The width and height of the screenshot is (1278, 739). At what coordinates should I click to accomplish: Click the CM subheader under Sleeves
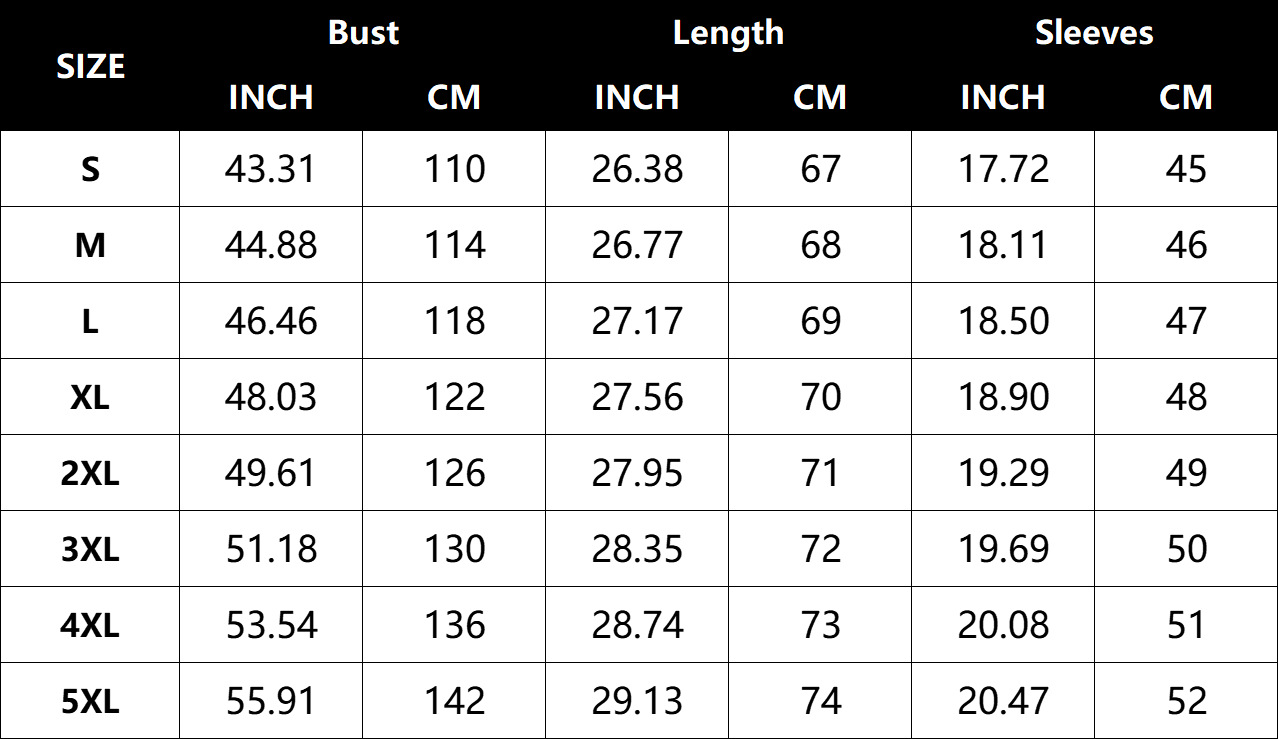pyautogui.click(x=1186, y=97)
